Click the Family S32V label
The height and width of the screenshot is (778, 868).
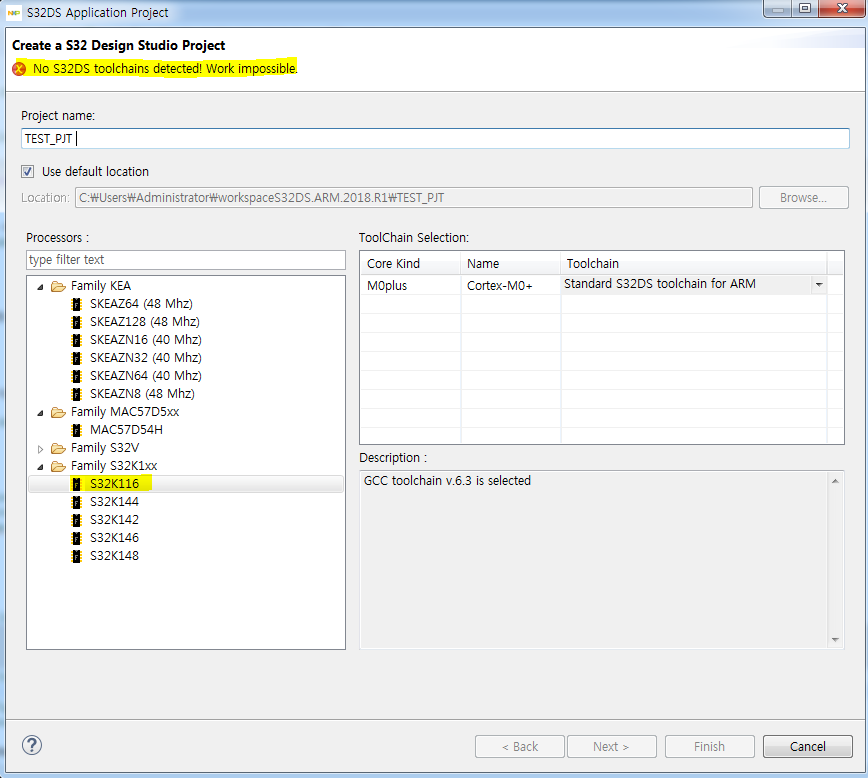click(105, 448)
